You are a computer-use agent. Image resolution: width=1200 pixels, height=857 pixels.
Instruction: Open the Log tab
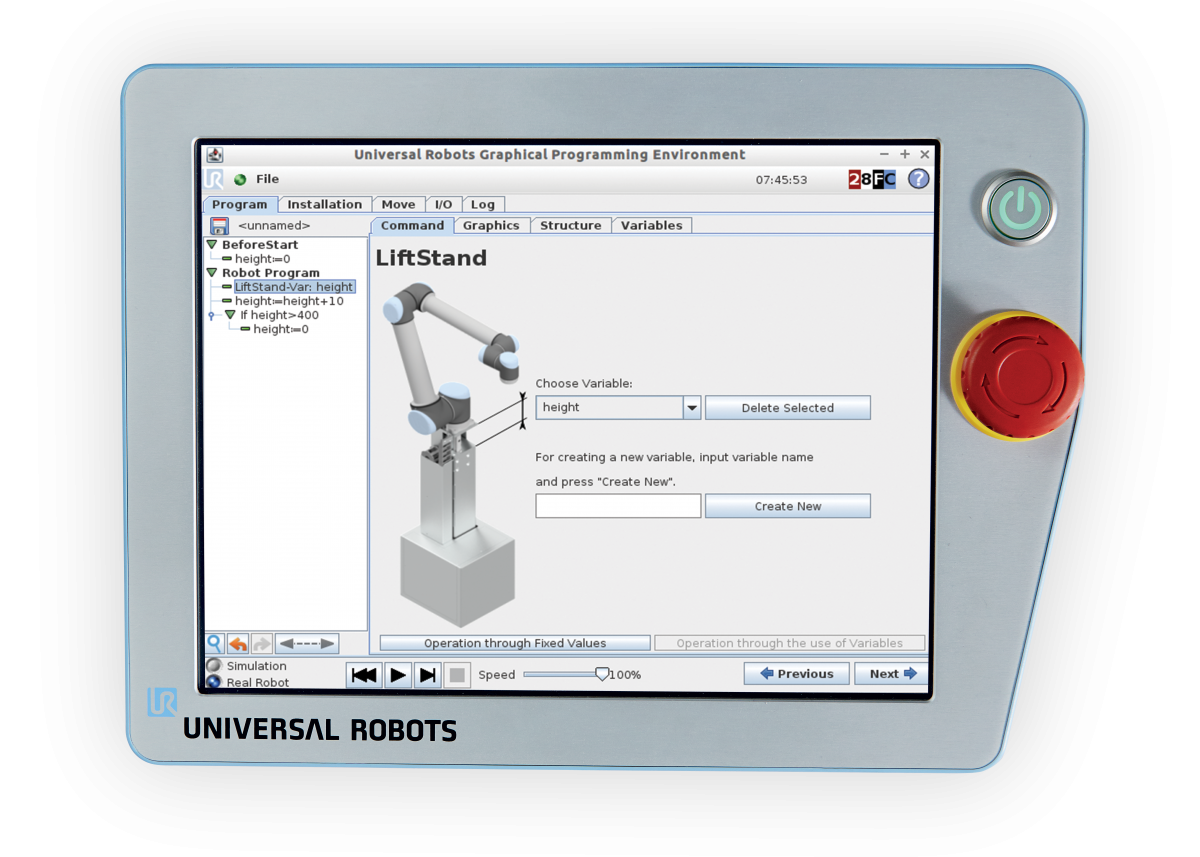tap(483, 204)
